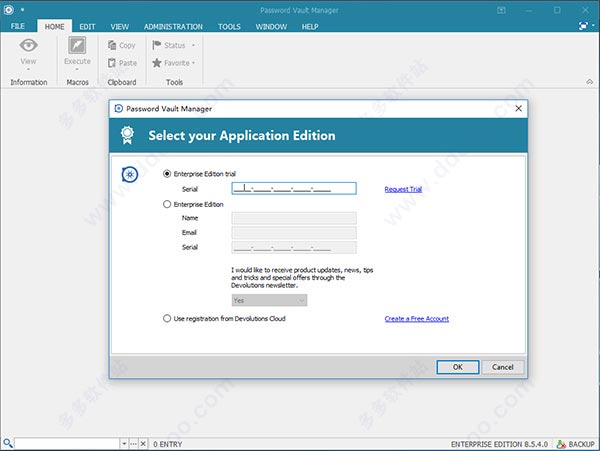Click the Paste icon in Clipboard group

pyautogui.click(x=112, y=63)
